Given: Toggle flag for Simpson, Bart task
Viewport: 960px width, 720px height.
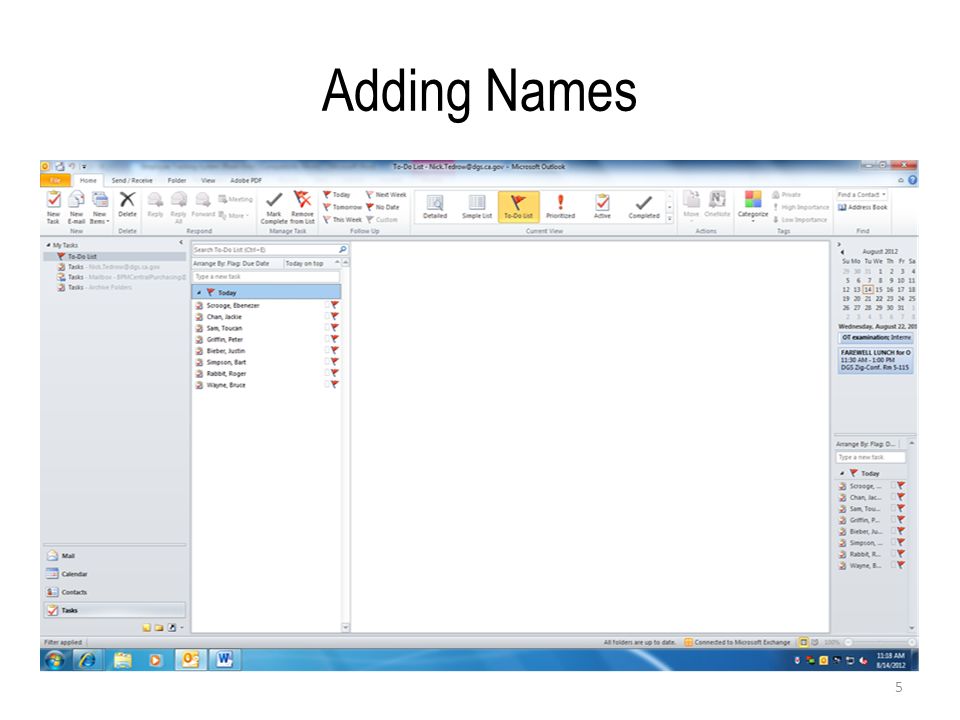Looking at the screenshot, I should click(x=334, y=362).
